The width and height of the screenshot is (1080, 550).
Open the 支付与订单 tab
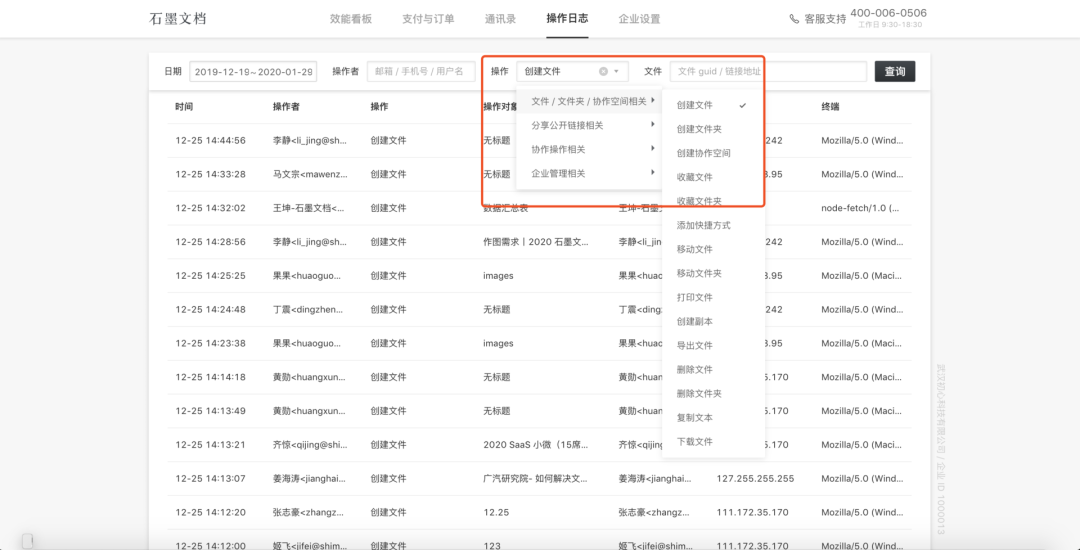[428, 19]
